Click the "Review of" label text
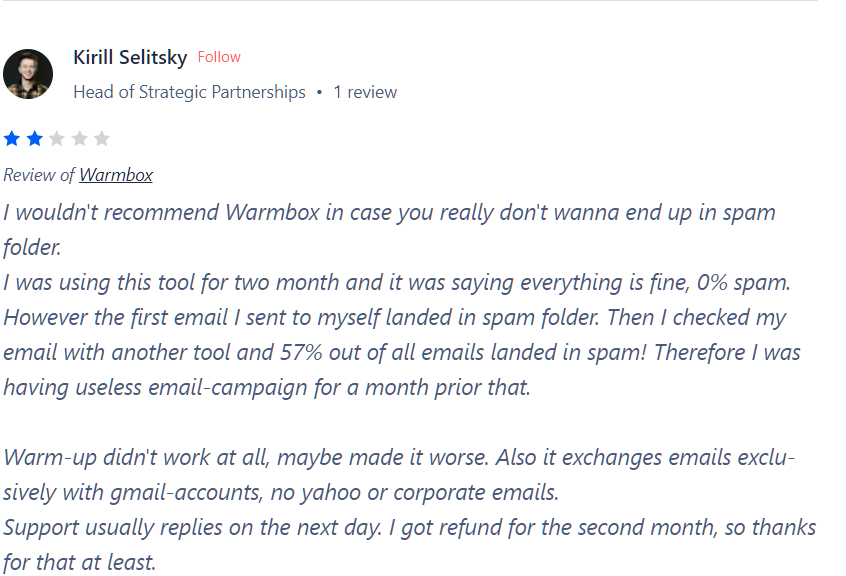 39,175
